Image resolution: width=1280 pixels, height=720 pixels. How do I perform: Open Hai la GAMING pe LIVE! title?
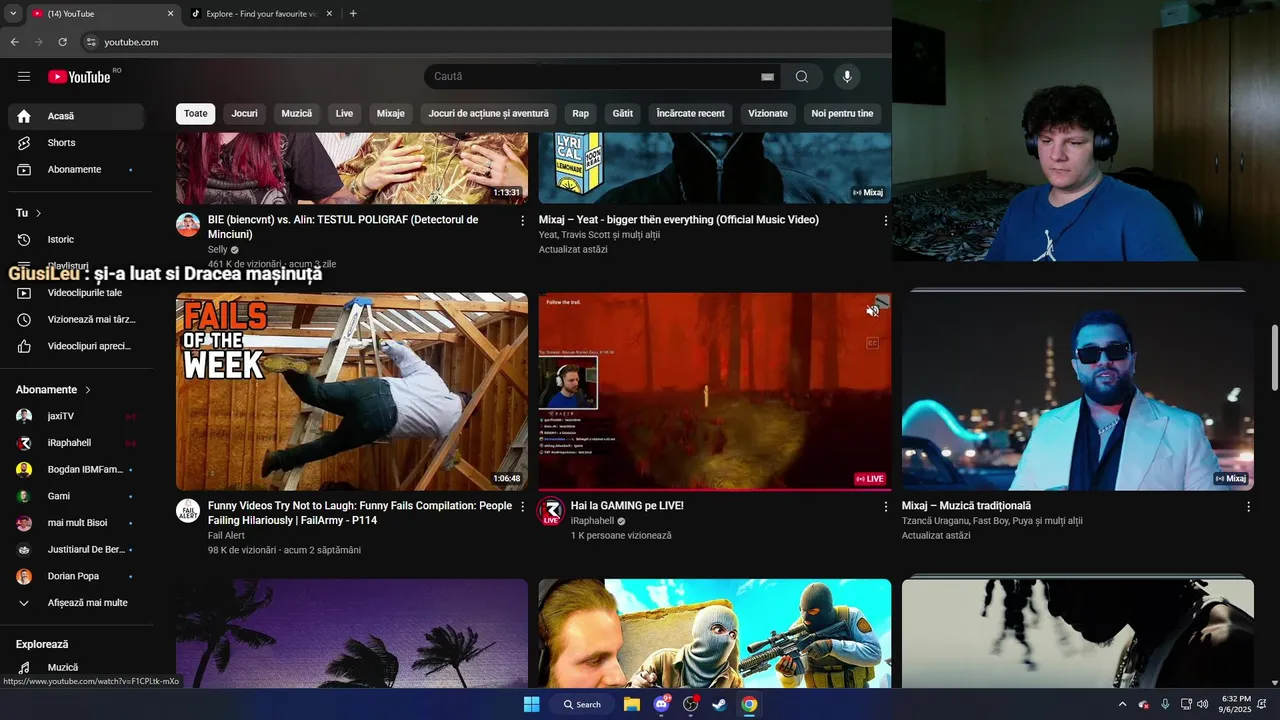tap(627, 506)
